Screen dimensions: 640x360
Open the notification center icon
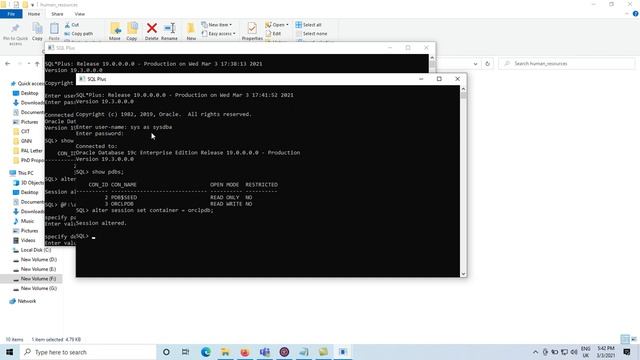pyautogui.click(x=627, y=352)
